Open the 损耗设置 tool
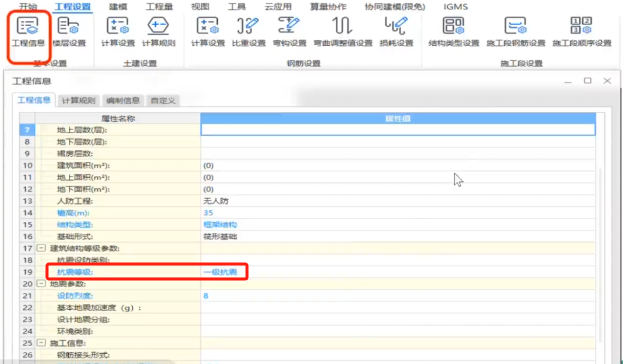The width and height of the screenshot is (623, 364). pos(396,32)
